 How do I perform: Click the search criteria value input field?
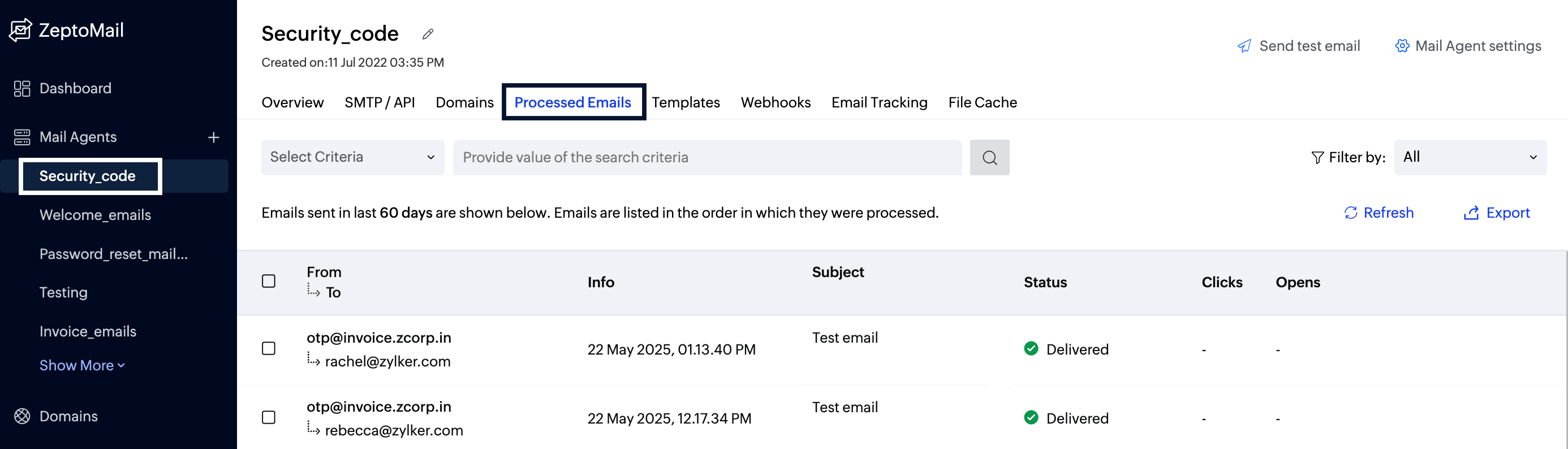[x=707, y=158]
